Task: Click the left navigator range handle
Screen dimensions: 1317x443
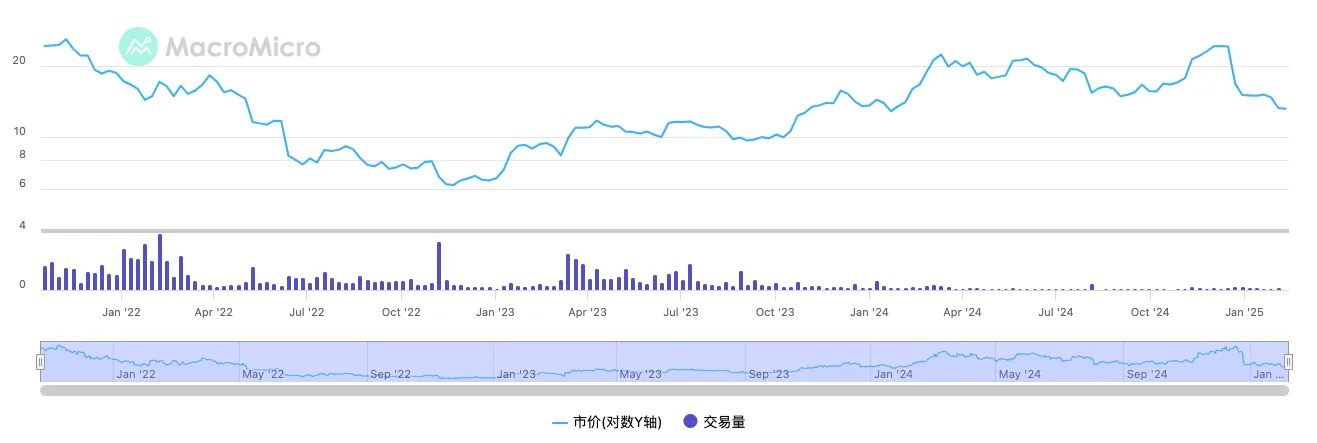Action: point(41,362)
